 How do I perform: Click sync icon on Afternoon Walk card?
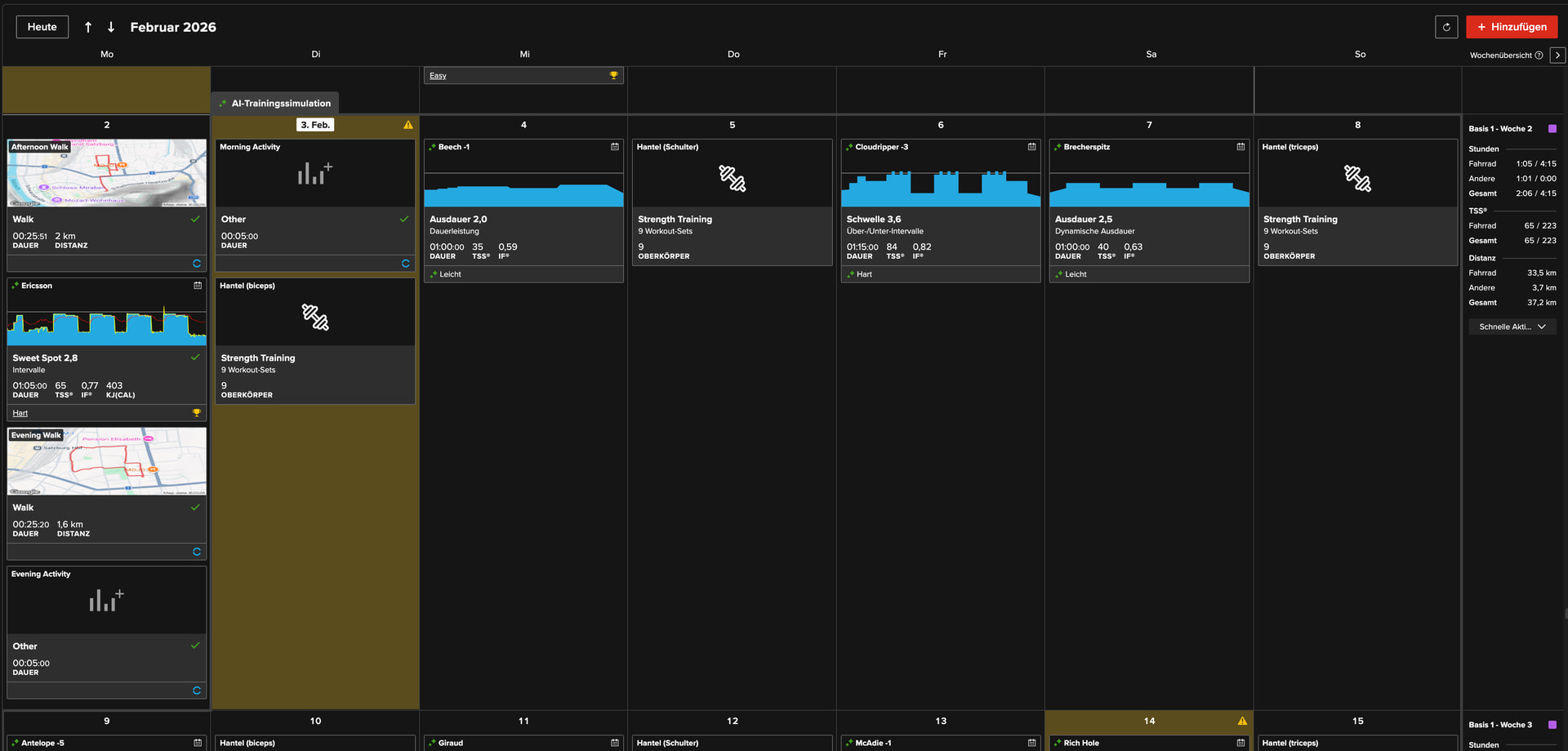click(196, 264)
